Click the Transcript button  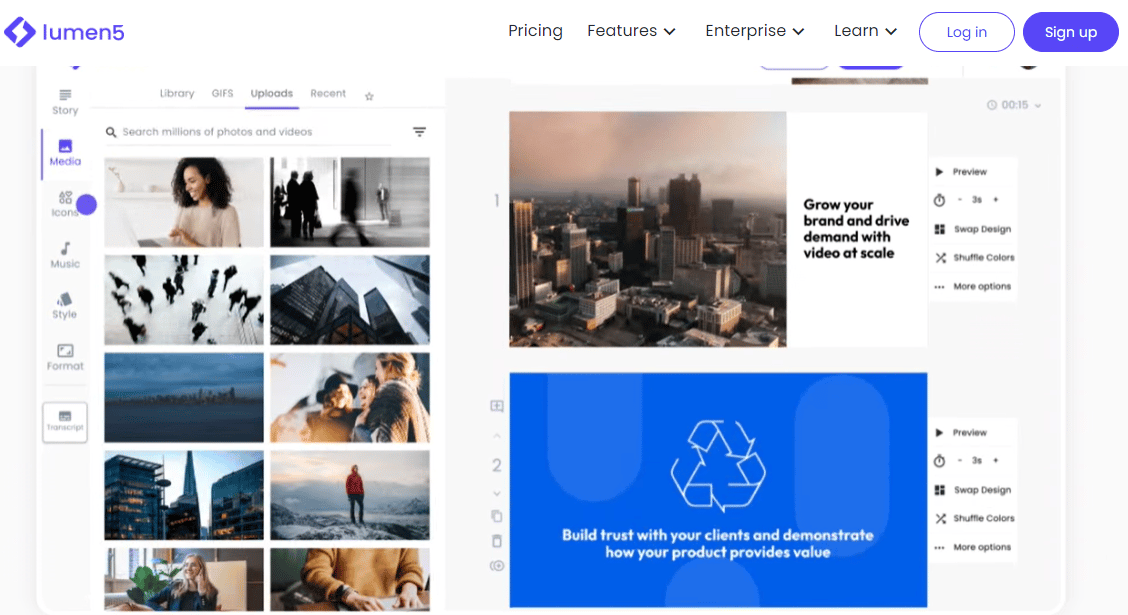(65, 422)
